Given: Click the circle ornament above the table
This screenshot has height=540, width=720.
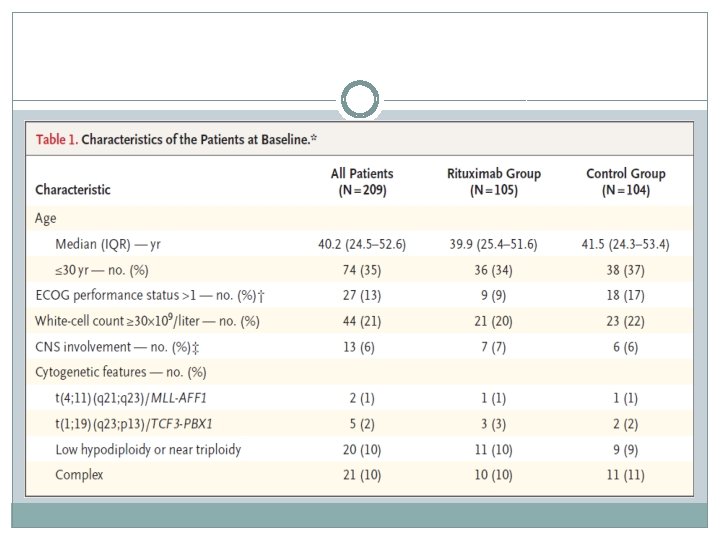Looking at the screenshot, I should pyautogui.click(x=359, y=100).
